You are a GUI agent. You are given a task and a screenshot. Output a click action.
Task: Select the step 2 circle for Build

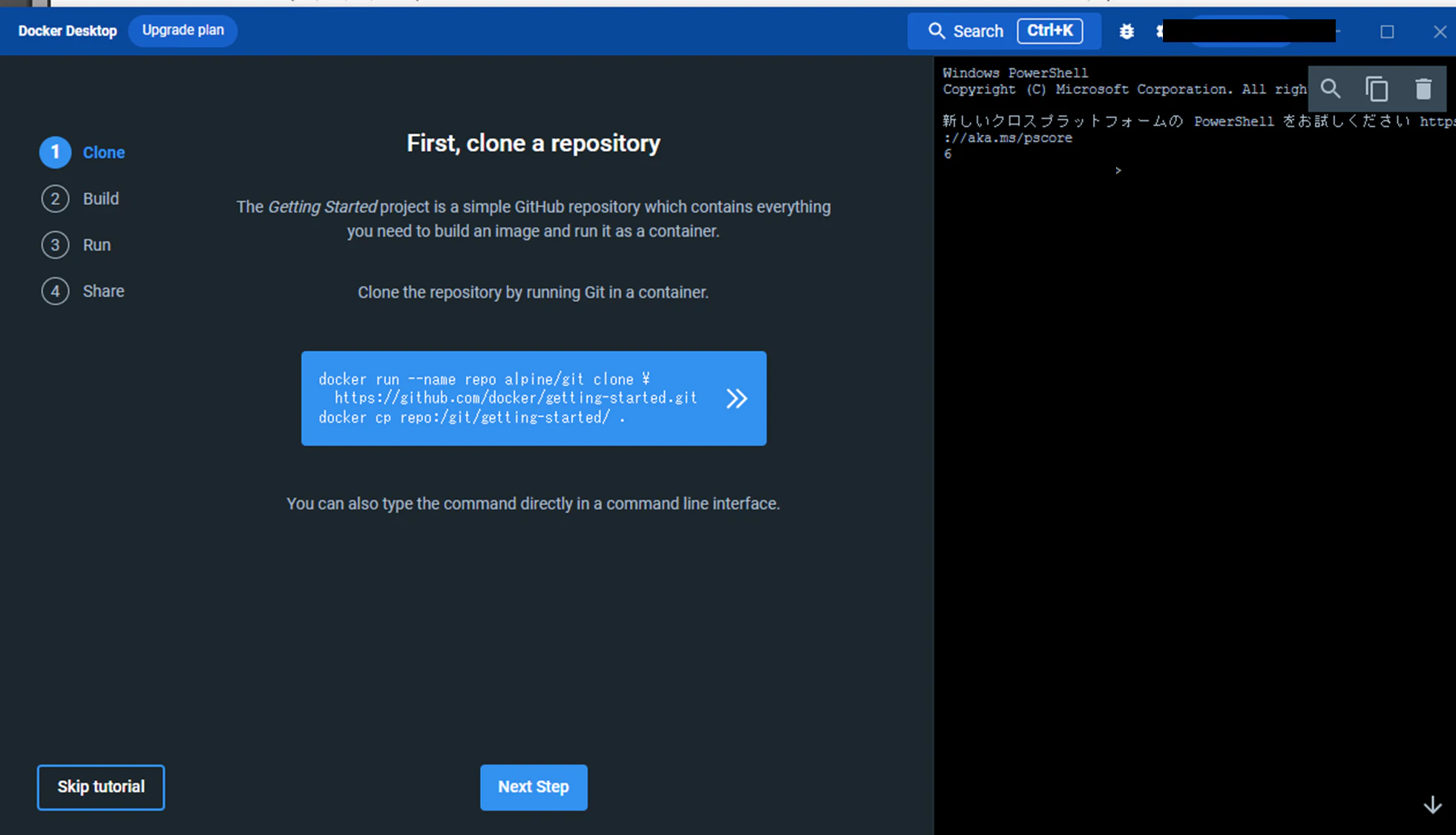[x=55, y=199]
